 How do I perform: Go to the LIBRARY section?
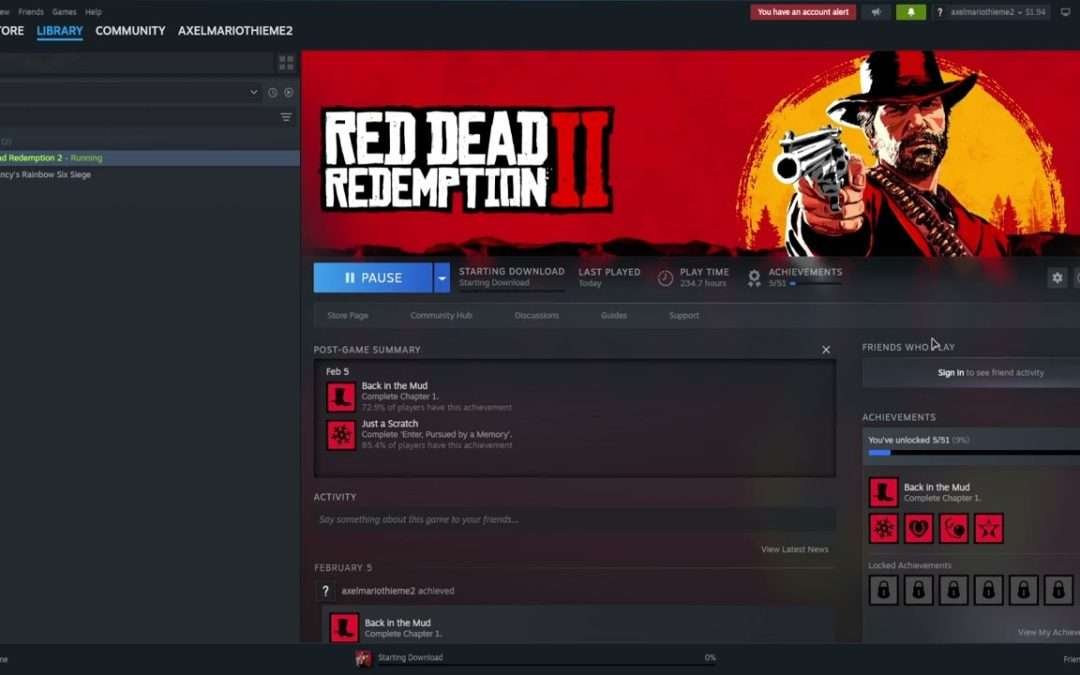(60, 31)
